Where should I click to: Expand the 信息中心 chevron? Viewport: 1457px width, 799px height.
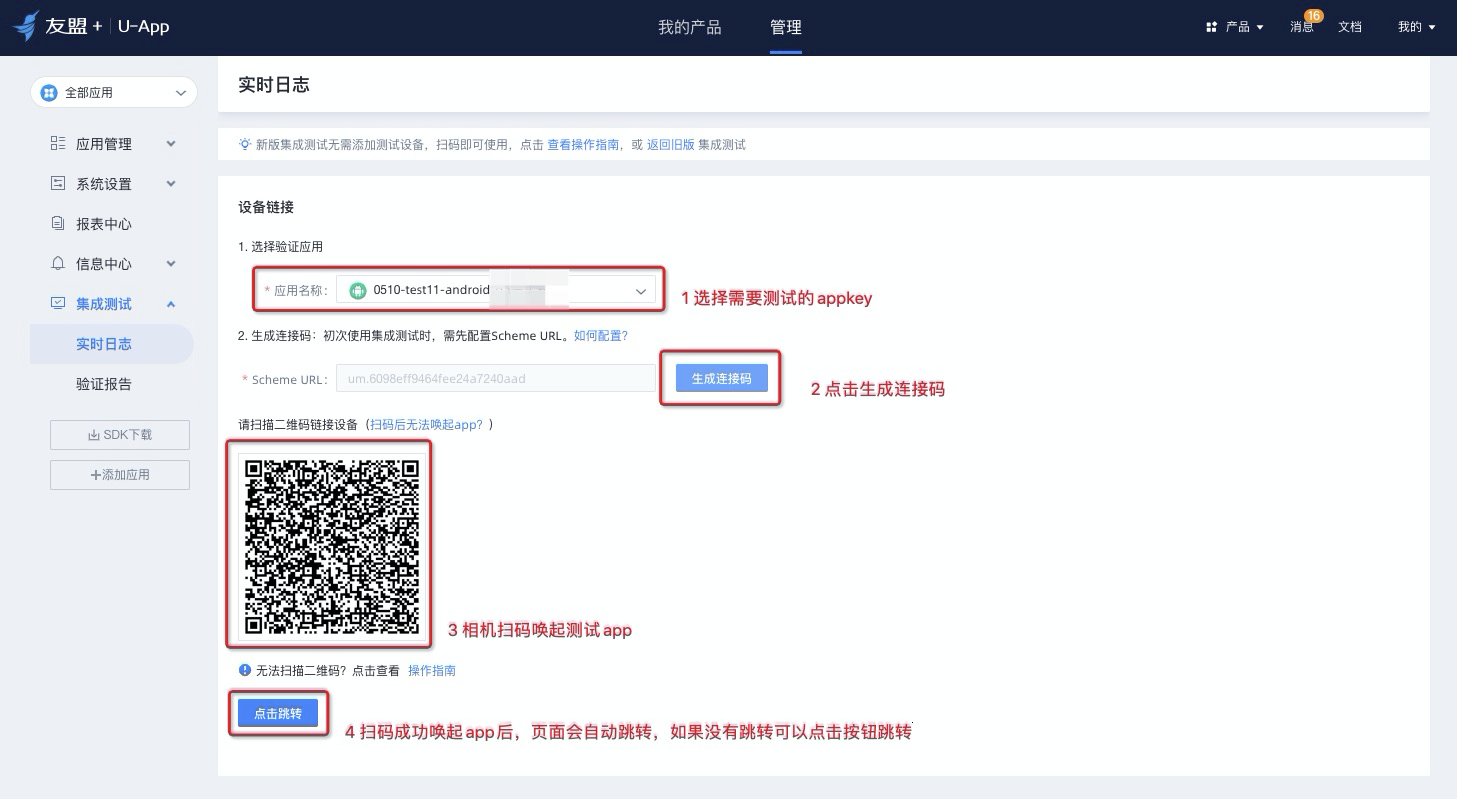pyautogui.click(x=171, y=264)
